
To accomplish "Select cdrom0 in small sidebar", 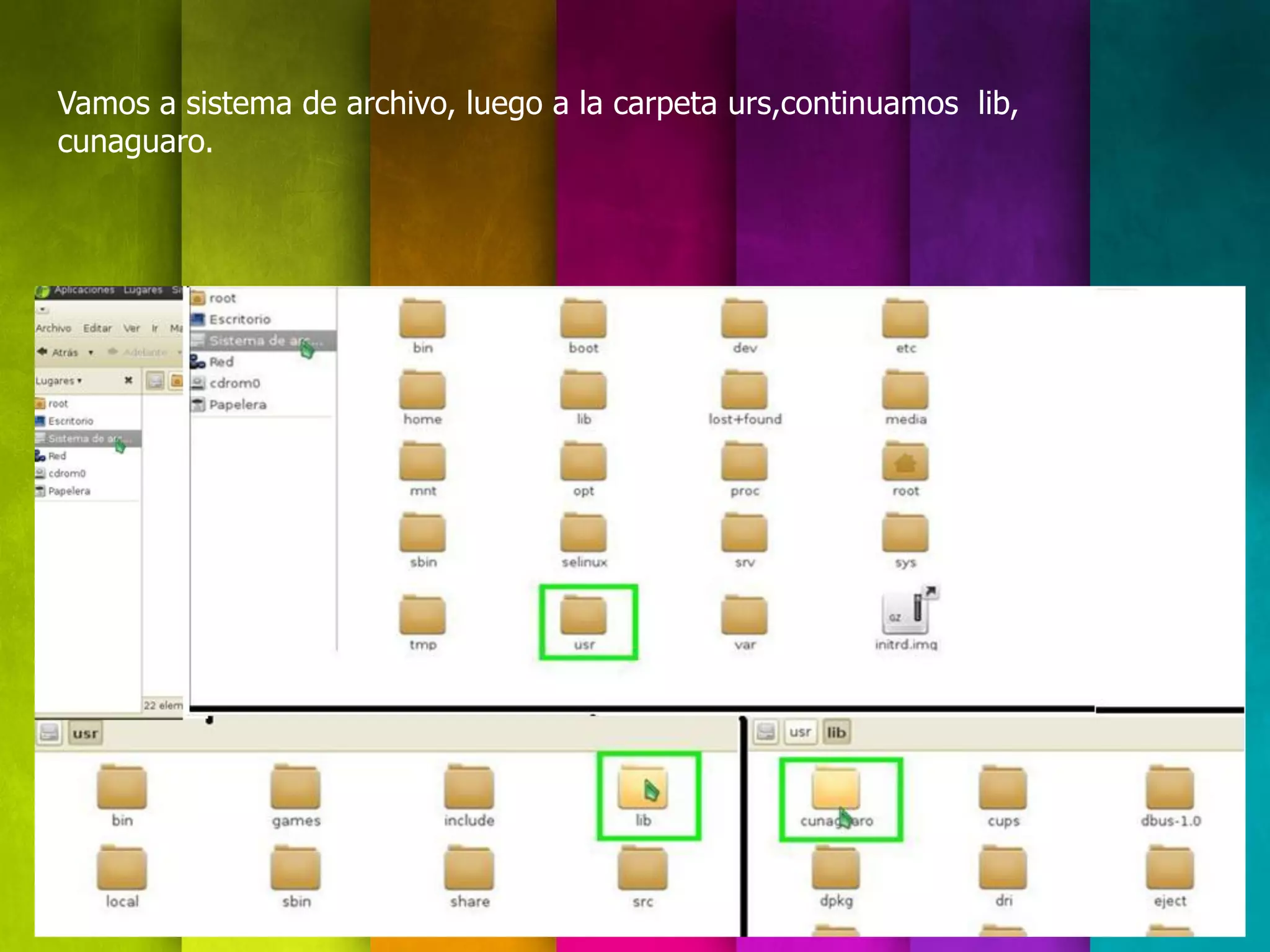I will pos(88,474).
